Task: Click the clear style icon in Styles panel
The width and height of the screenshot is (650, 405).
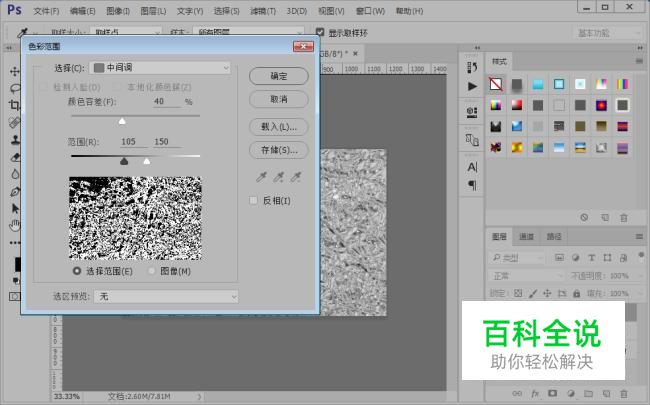Action: coord(584,218)
